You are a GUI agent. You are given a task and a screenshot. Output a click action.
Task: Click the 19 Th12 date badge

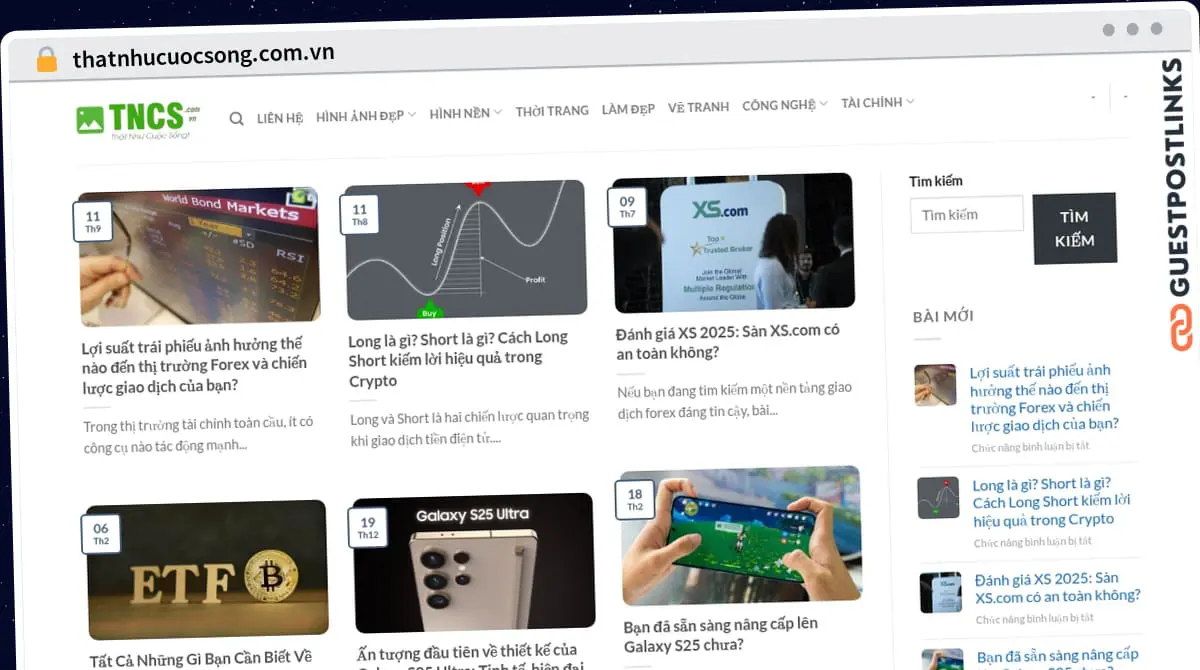point(368,527)
